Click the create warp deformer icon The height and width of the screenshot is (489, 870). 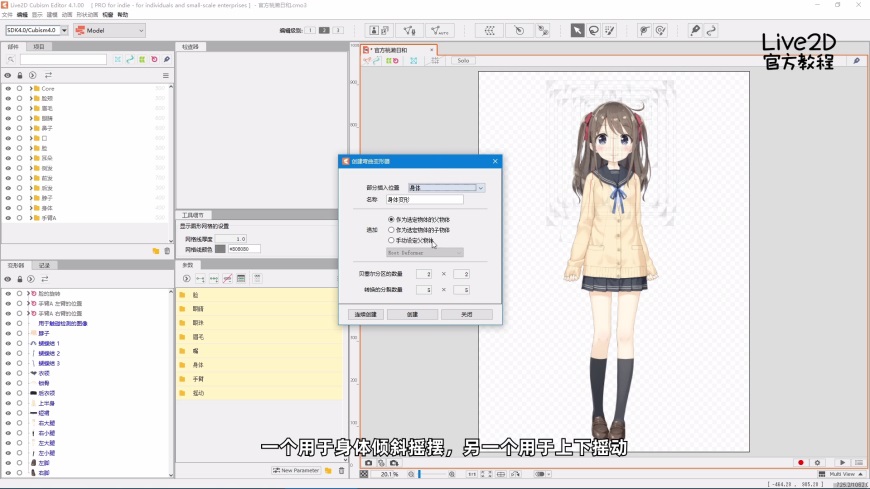pos(489,31)
